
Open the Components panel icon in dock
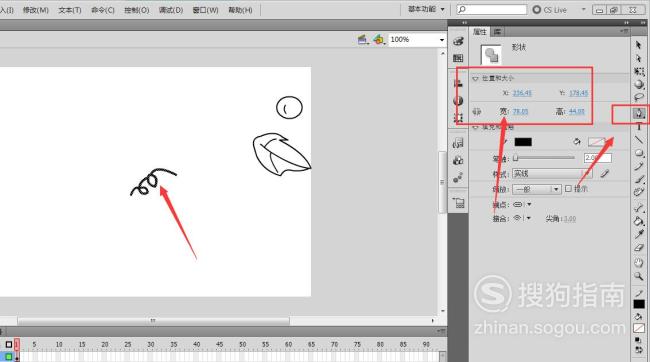[x=458, y=160]
